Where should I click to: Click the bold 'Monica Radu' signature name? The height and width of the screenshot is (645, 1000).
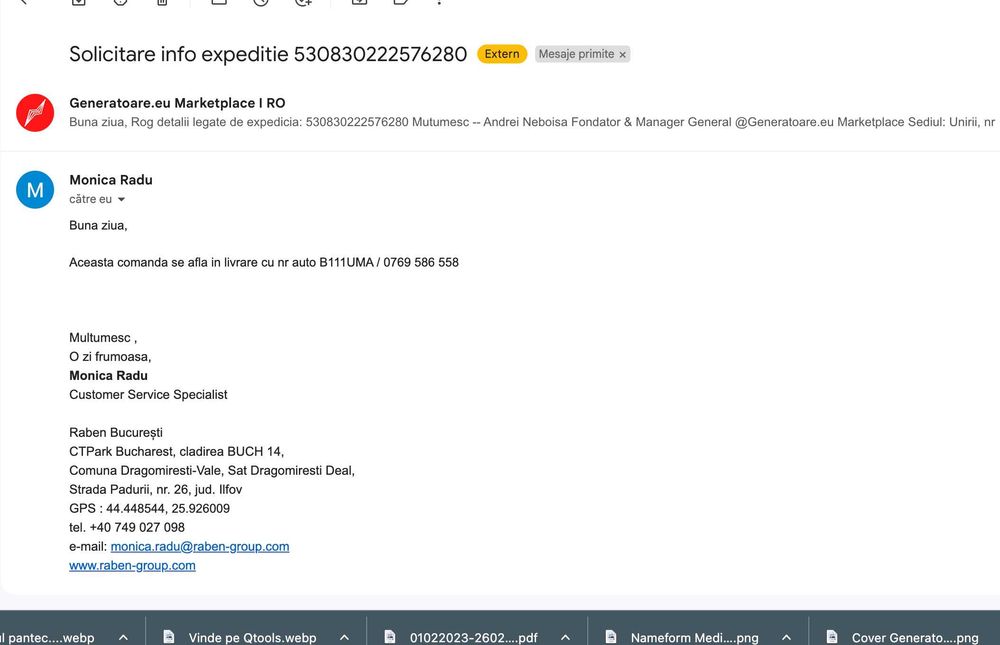pyautogui.click(x=108, y=376)
